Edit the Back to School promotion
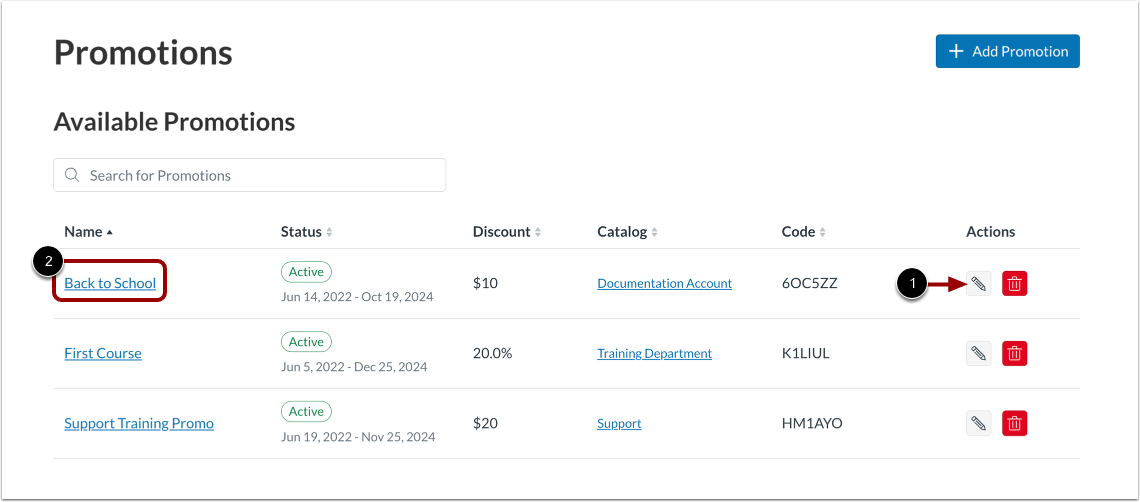 979,284
